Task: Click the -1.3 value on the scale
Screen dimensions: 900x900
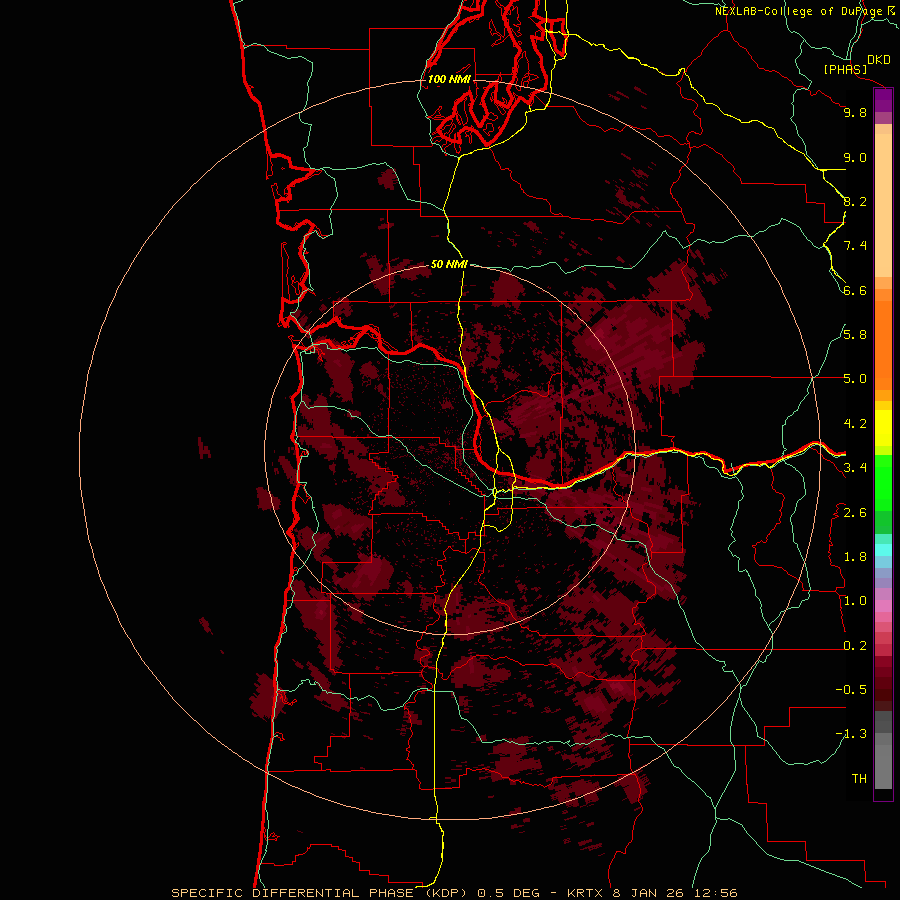Action: [x=851, y=734]
